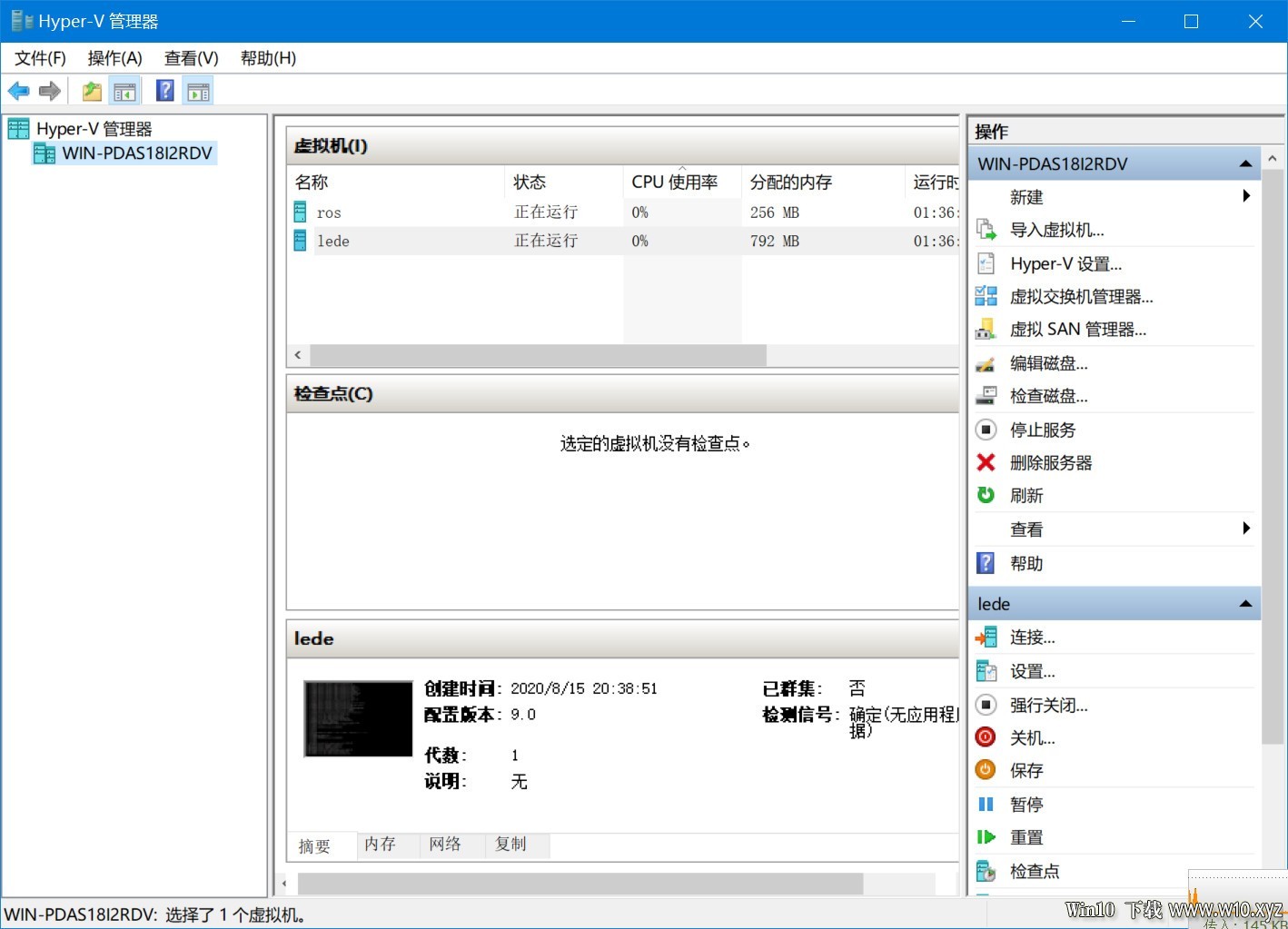Click the Forward arrow toolbar icon
The image size is (1288, 929).
(x=50, y=91)
